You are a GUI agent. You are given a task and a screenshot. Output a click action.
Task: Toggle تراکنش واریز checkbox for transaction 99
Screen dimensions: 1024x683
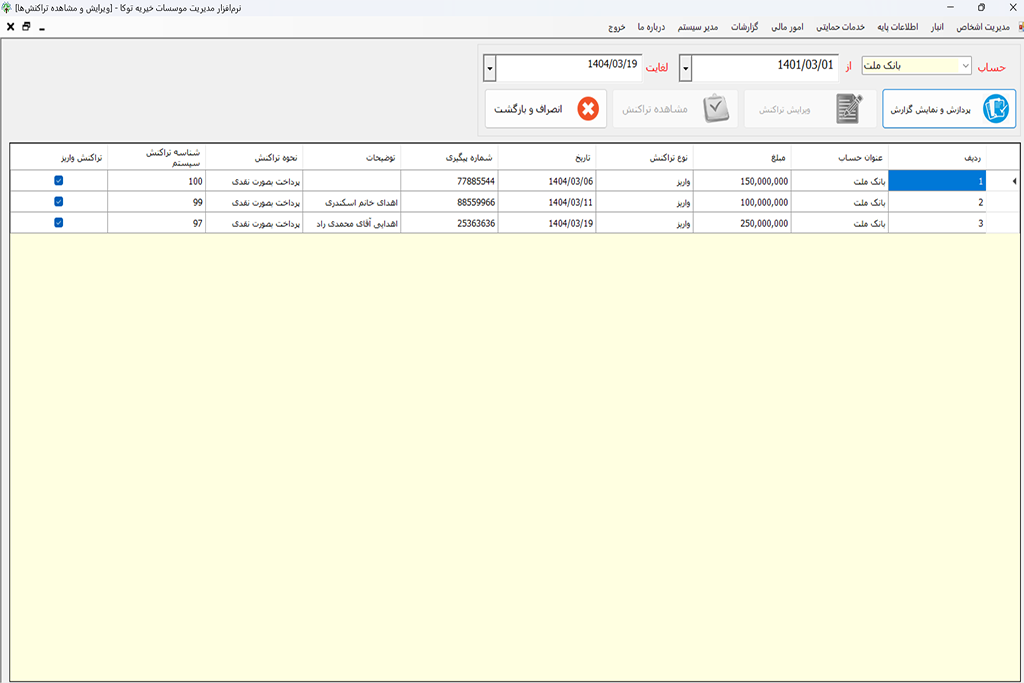point(59,201)
